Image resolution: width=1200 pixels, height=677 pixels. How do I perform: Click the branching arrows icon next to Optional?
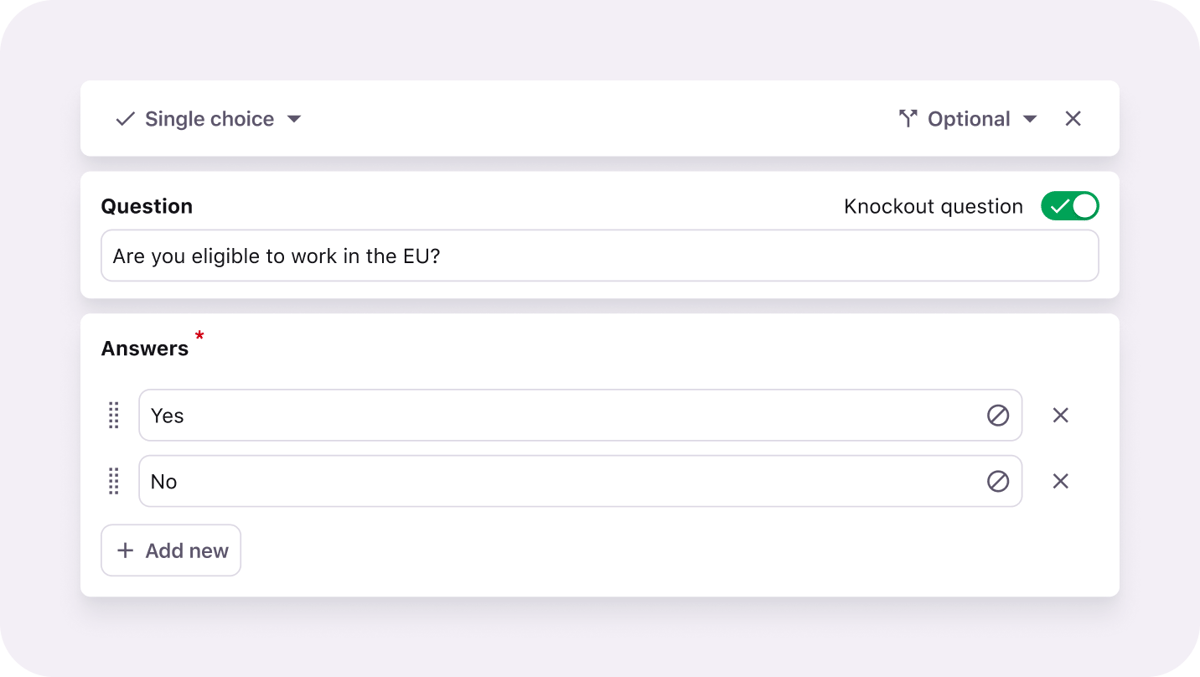908,118
